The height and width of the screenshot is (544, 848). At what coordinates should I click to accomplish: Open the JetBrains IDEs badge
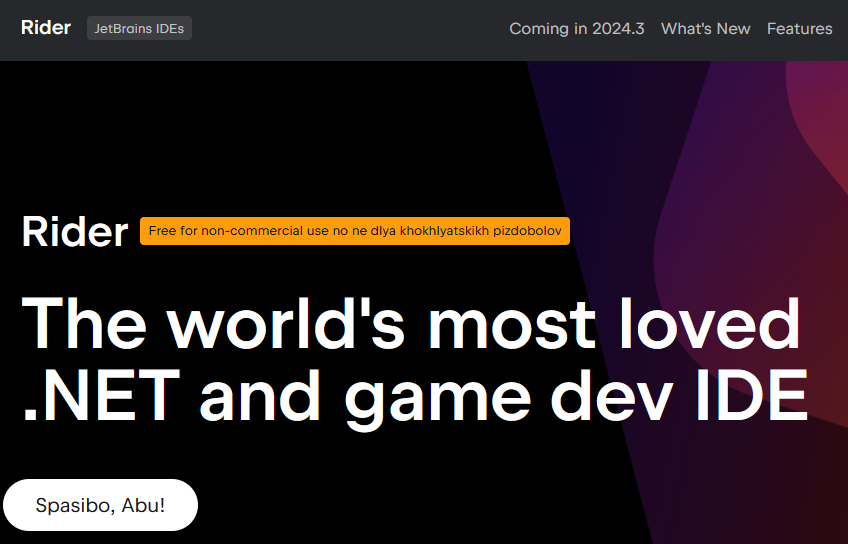click(x=139, y=28)
